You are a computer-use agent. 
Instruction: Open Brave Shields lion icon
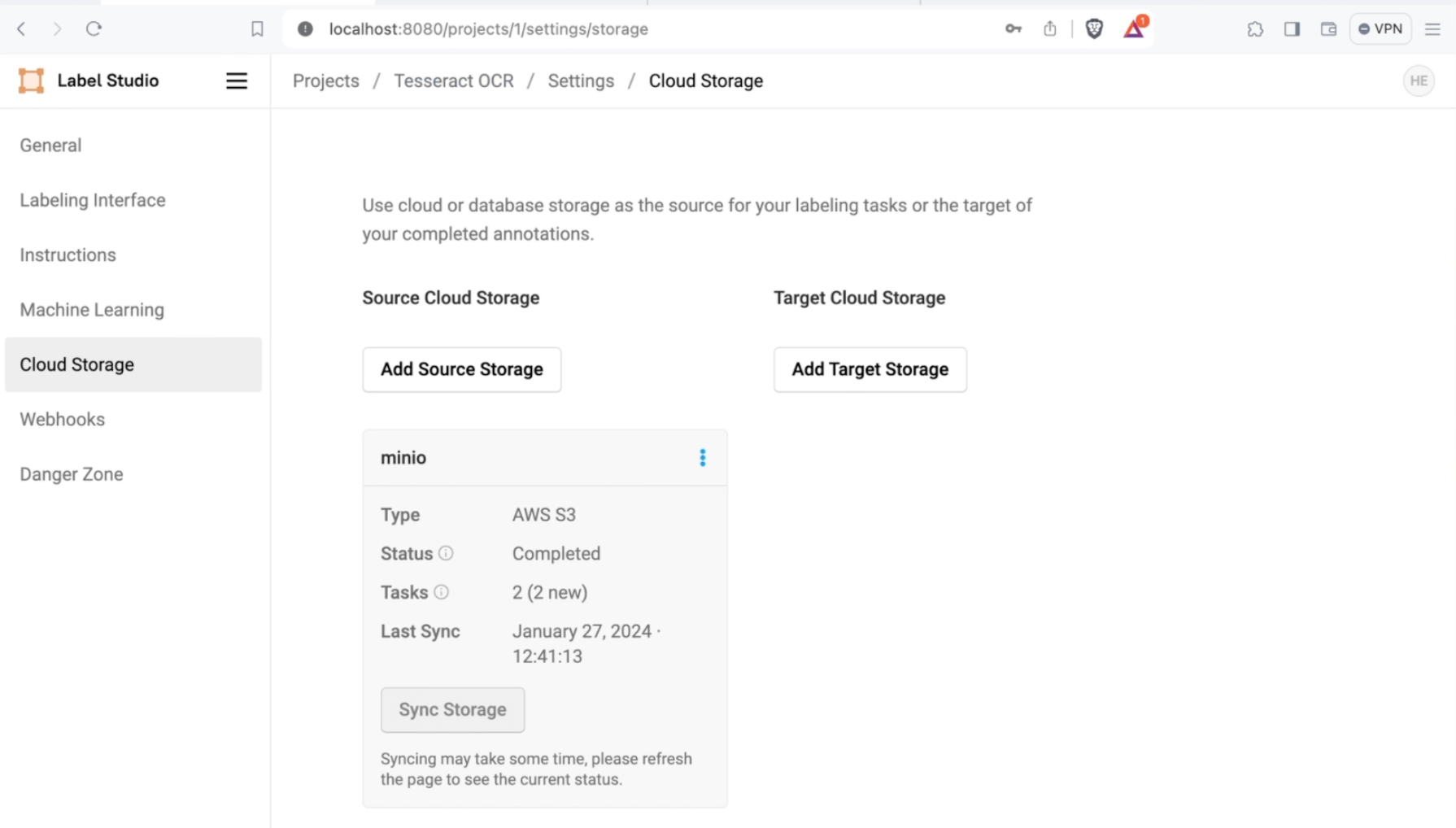coord(1094,29)
